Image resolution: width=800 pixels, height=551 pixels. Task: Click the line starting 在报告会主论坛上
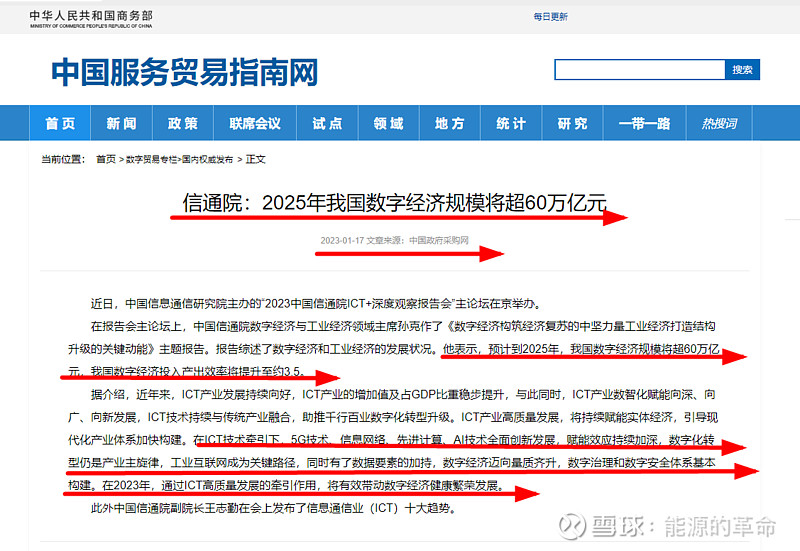pyautogui.click(x=403, y=326)
